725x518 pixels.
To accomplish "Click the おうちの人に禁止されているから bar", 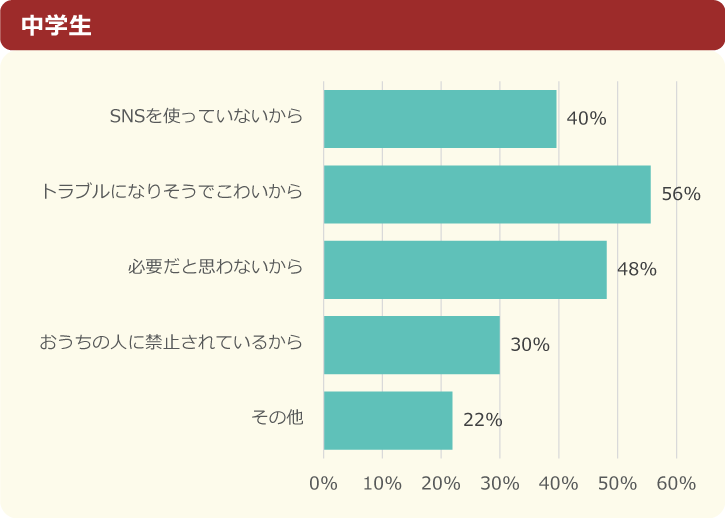I will click(x=412, y=345).
